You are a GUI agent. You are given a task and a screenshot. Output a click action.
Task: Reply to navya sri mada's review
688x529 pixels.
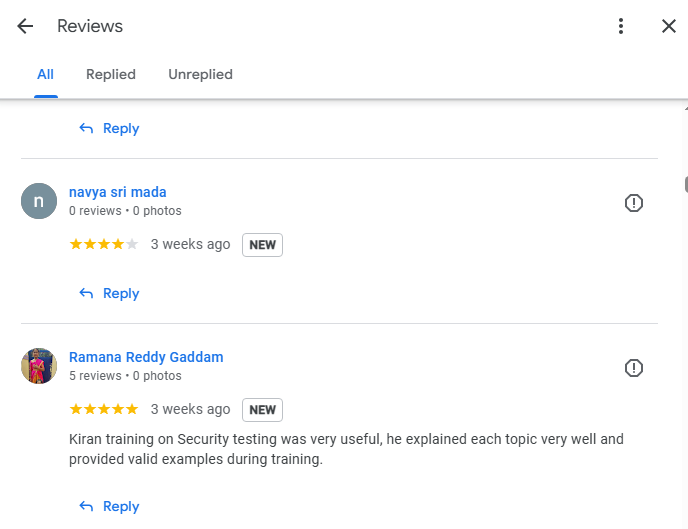[x=109, y=293]
